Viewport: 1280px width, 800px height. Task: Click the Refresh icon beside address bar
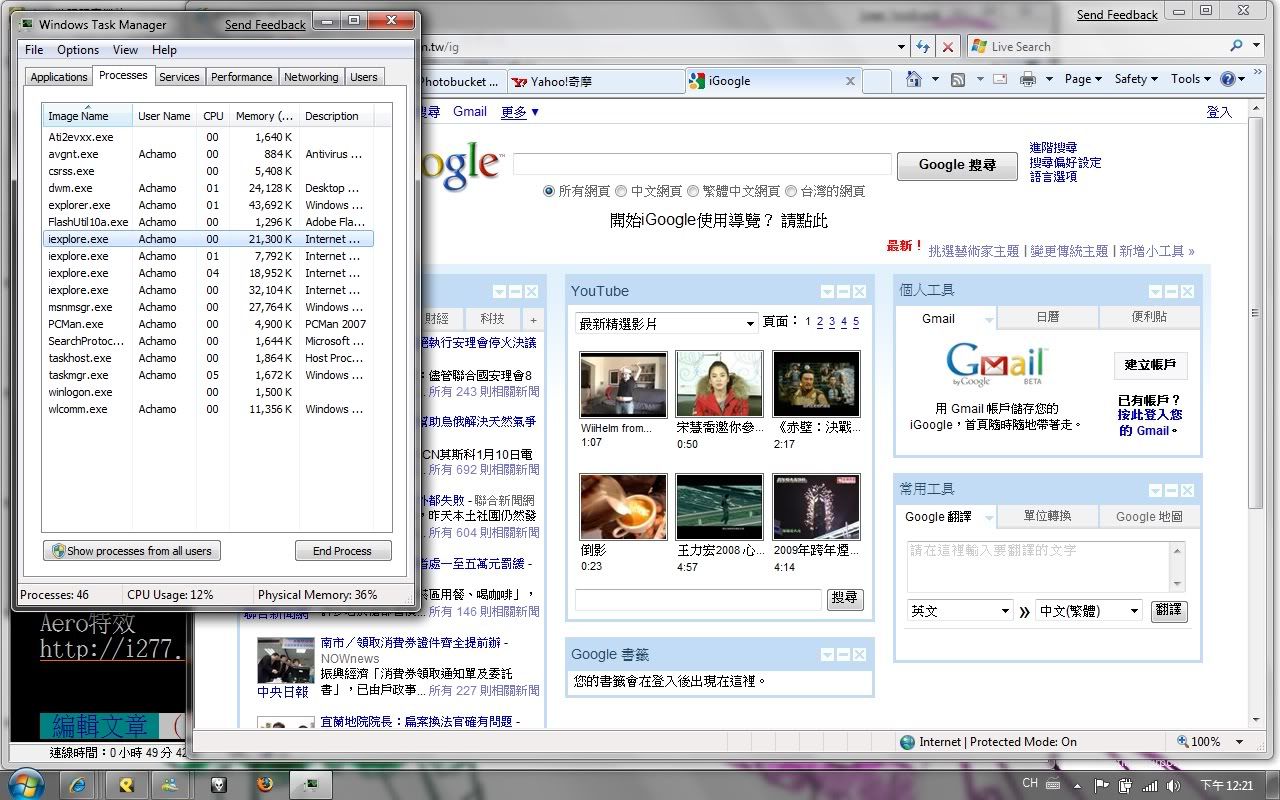pos(922,47)
